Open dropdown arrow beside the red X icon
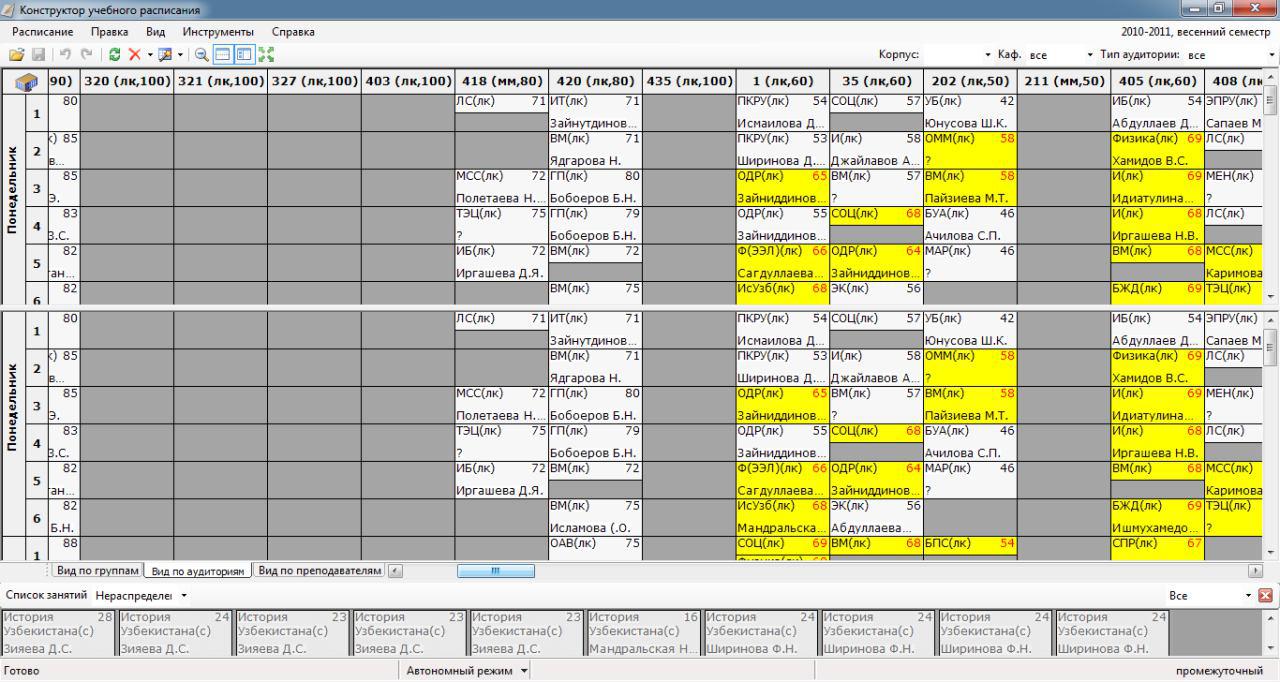Screen dimensions: 1280x682 coord(150,54)
